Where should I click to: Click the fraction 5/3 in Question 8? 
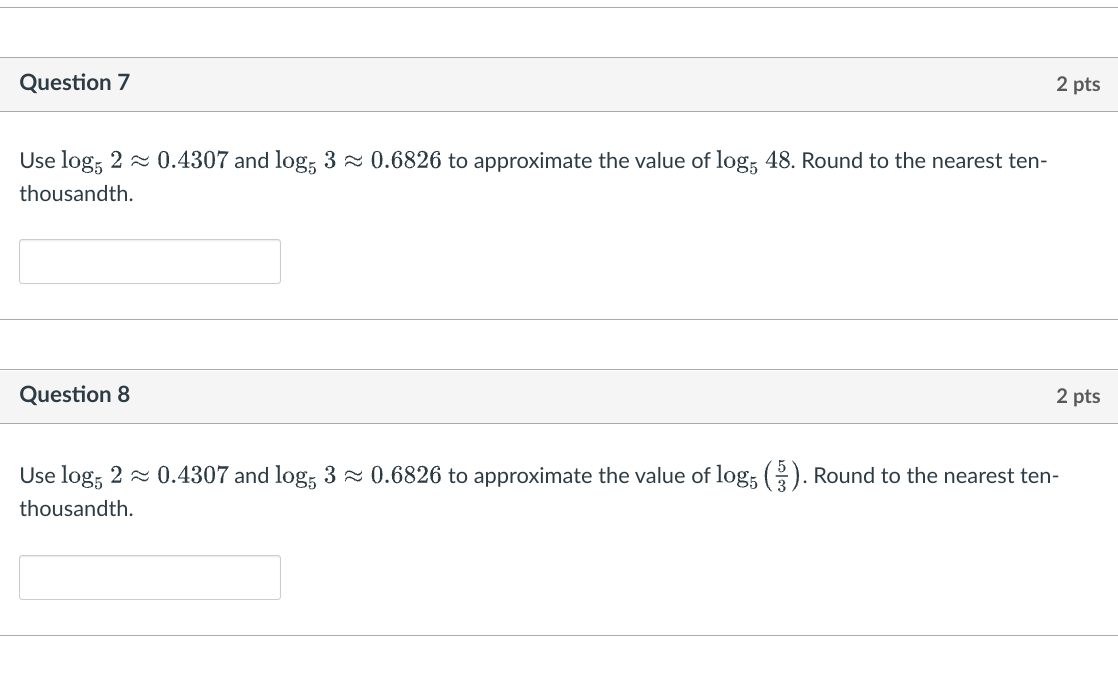[x=779, y=475]
